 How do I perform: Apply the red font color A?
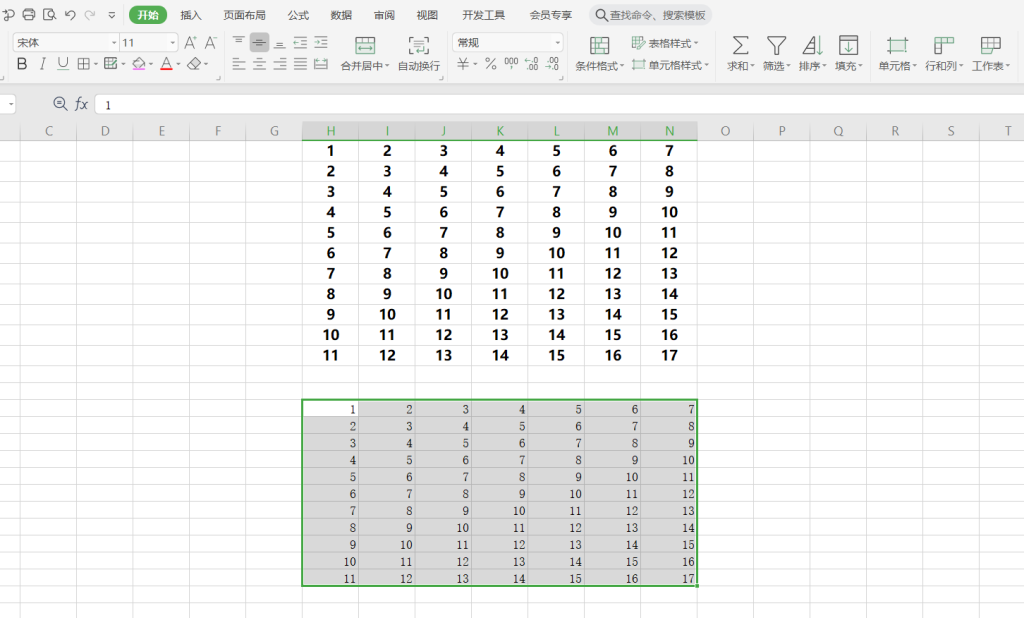click(166, 63)
